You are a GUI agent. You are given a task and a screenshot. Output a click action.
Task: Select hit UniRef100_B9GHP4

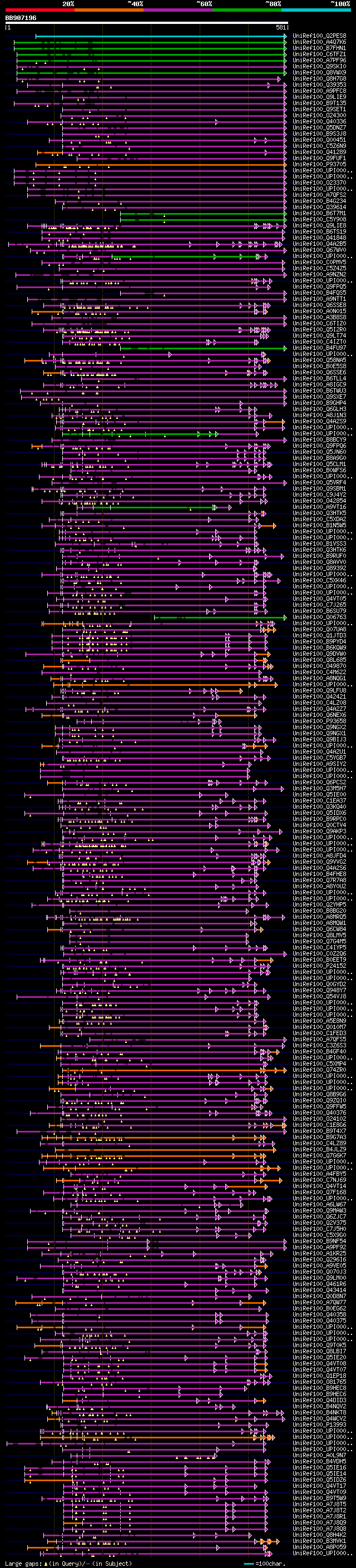pyautogui.click(x=319, y=402)
